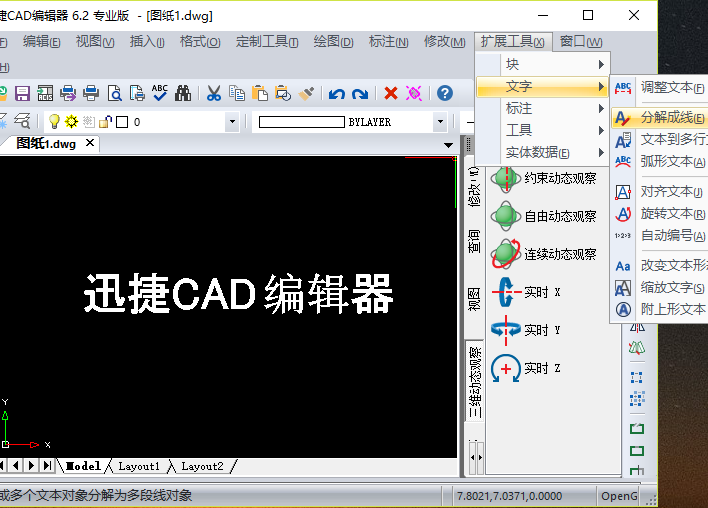Open the 标注(N) menu
Image resolution: width=708 pixels, height=508 pixels.
click(x=388, y=42)
